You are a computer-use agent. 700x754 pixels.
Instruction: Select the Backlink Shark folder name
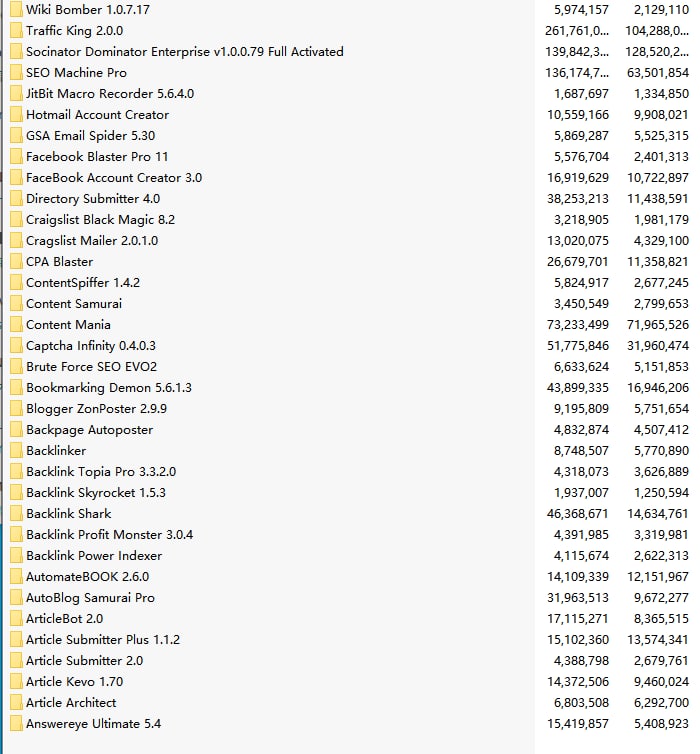click(69, 514)
